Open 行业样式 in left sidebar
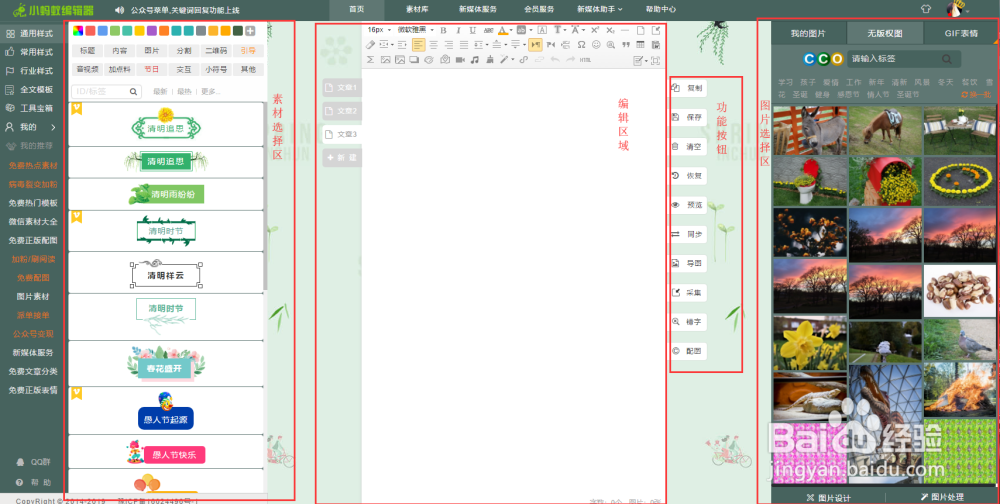The height and width of the screenshot is (504, 1000). [x=30, y=71]
